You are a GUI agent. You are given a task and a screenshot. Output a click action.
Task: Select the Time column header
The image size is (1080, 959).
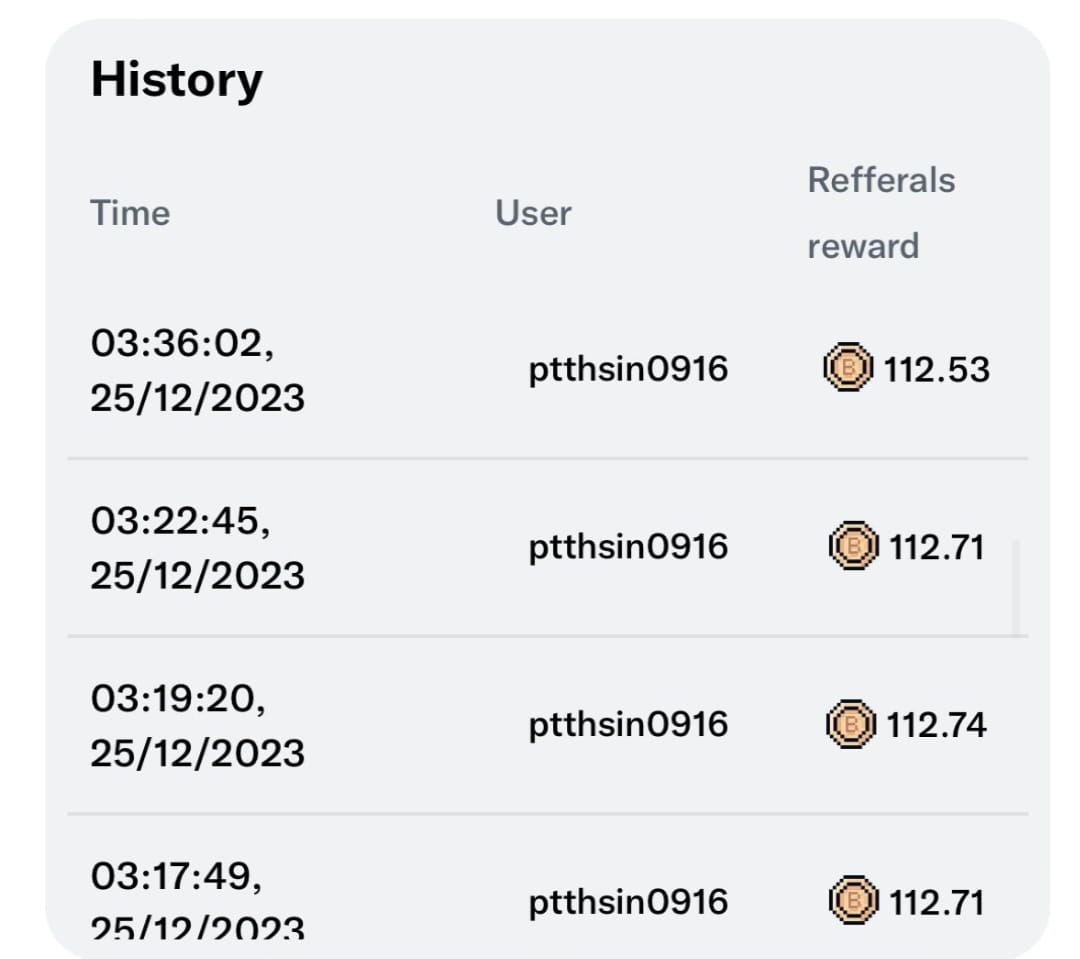130,213
